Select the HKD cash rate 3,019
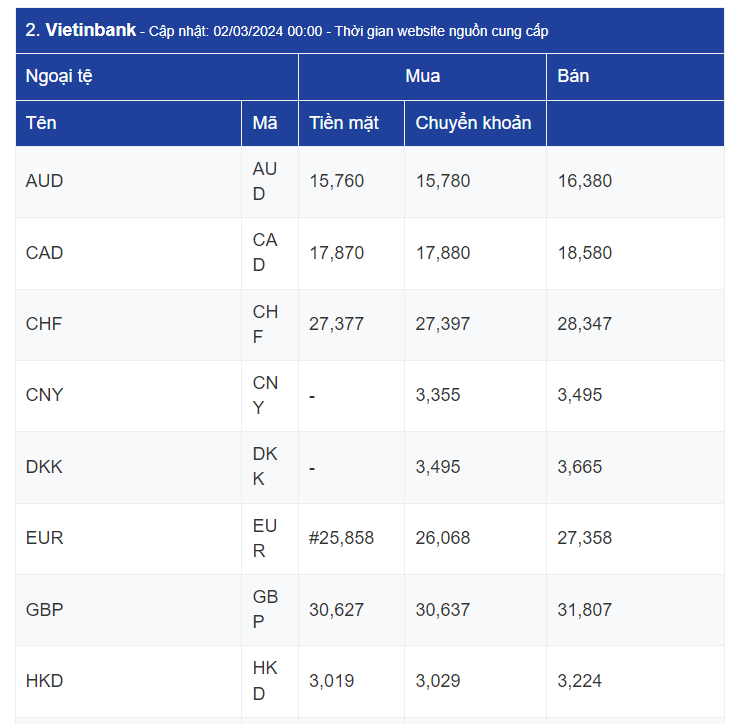Image resolution: width=745 pixels, height=724 pixels. 331,681
